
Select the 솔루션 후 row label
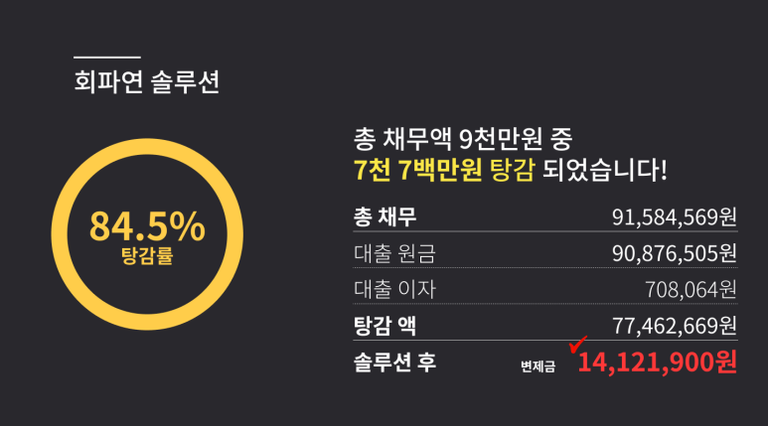tap(394, 361)
